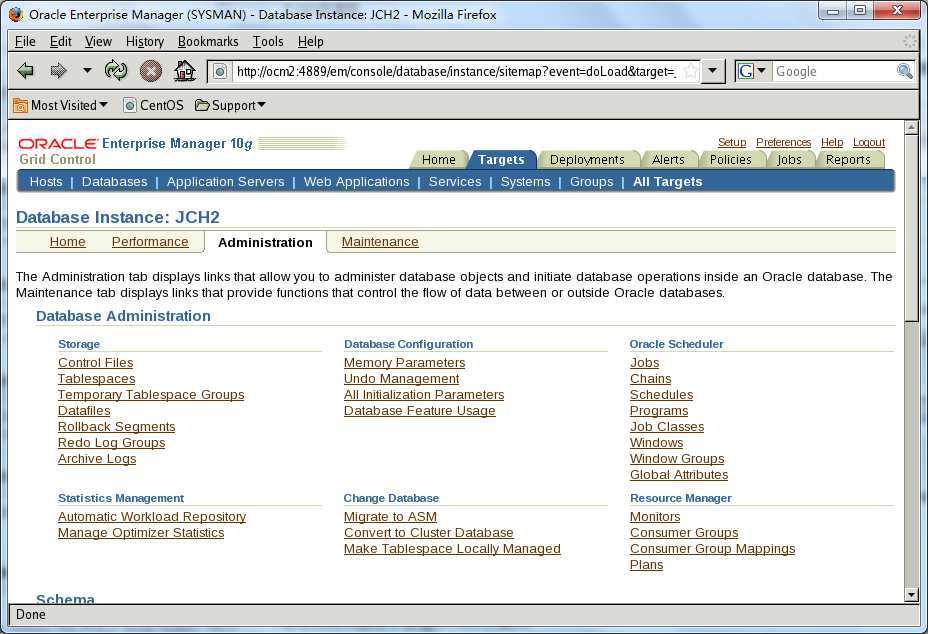Open the History menu
Screen dimensions: 928x634
point(144,41)
